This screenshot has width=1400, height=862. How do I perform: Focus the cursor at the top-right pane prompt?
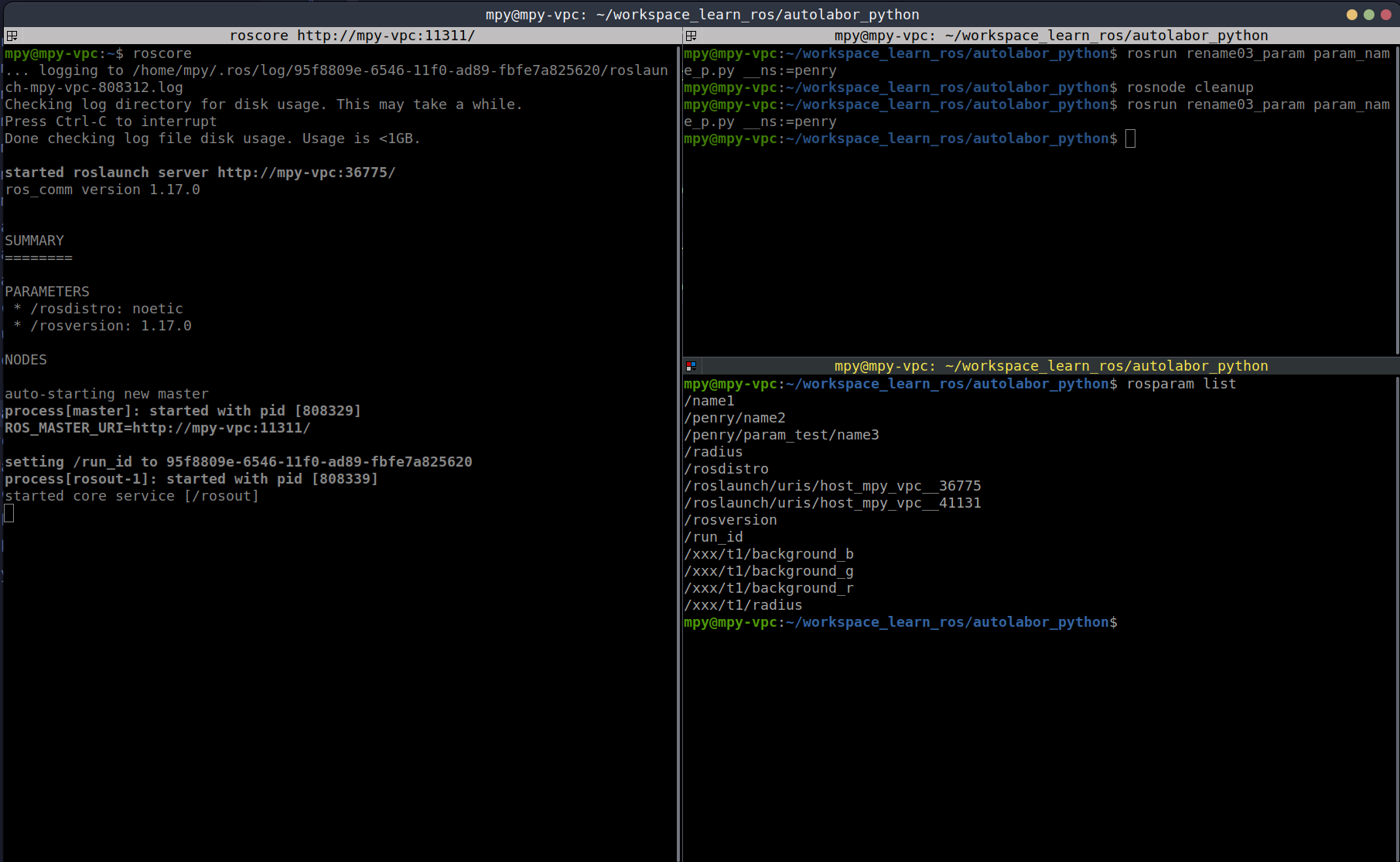[1130, 139]
